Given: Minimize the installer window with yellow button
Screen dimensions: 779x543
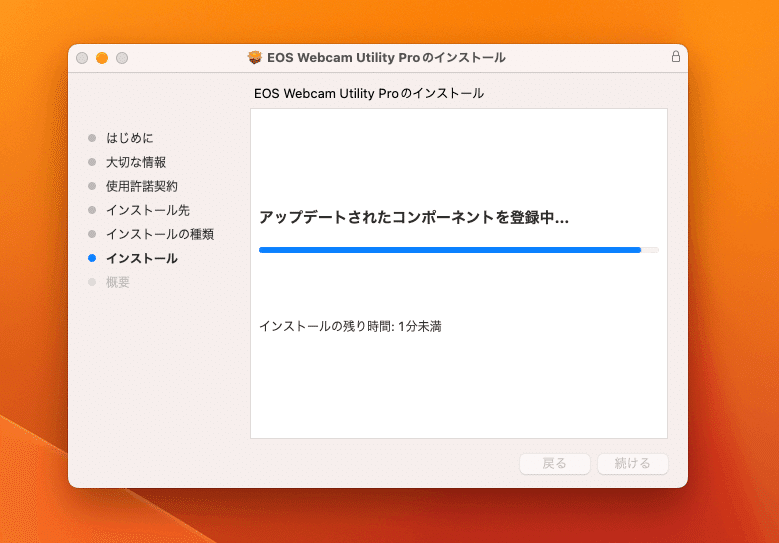Looking at the screenshot, I should [102, 58].
